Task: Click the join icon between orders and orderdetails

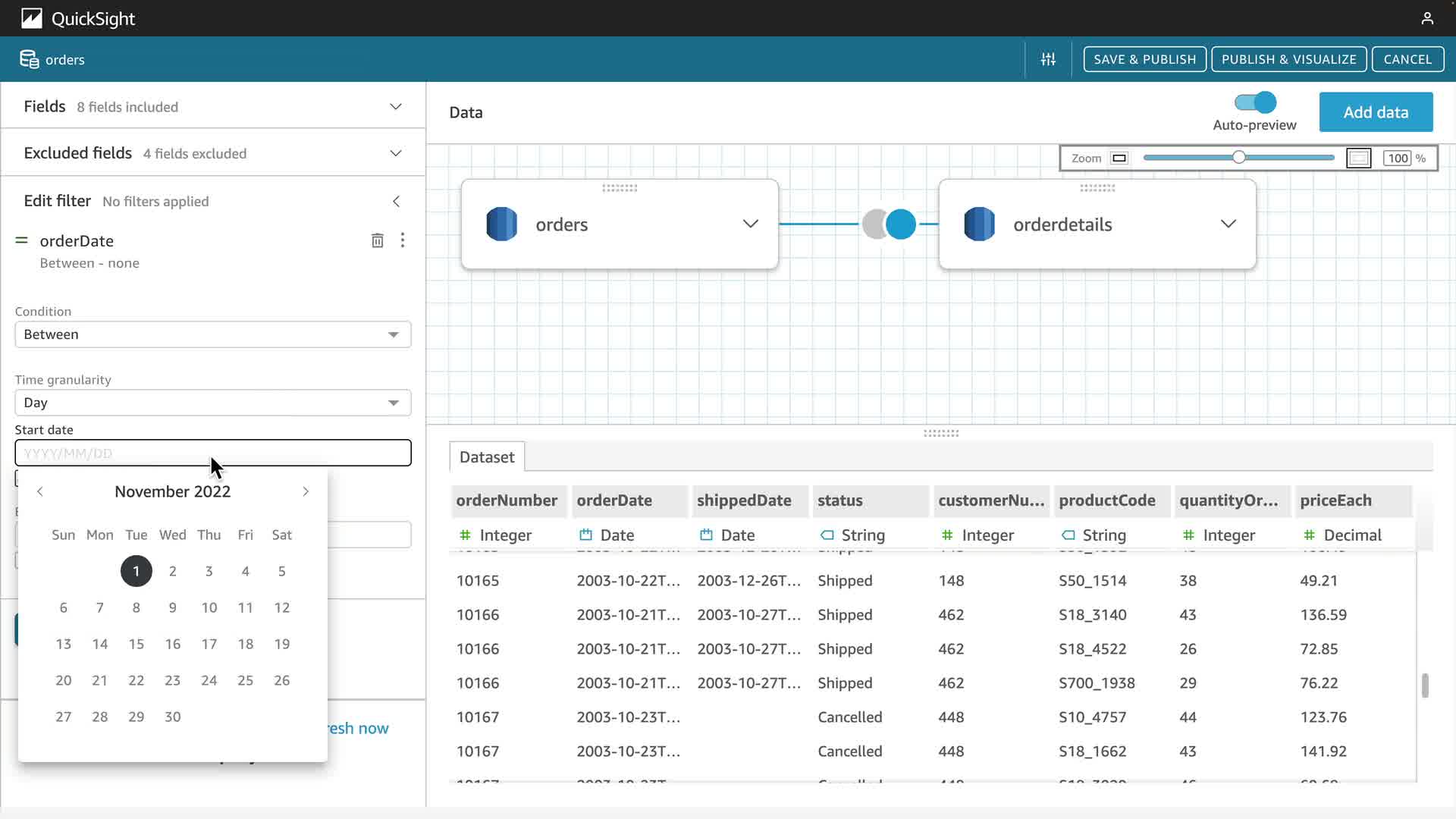Action: tap(889, 224)
